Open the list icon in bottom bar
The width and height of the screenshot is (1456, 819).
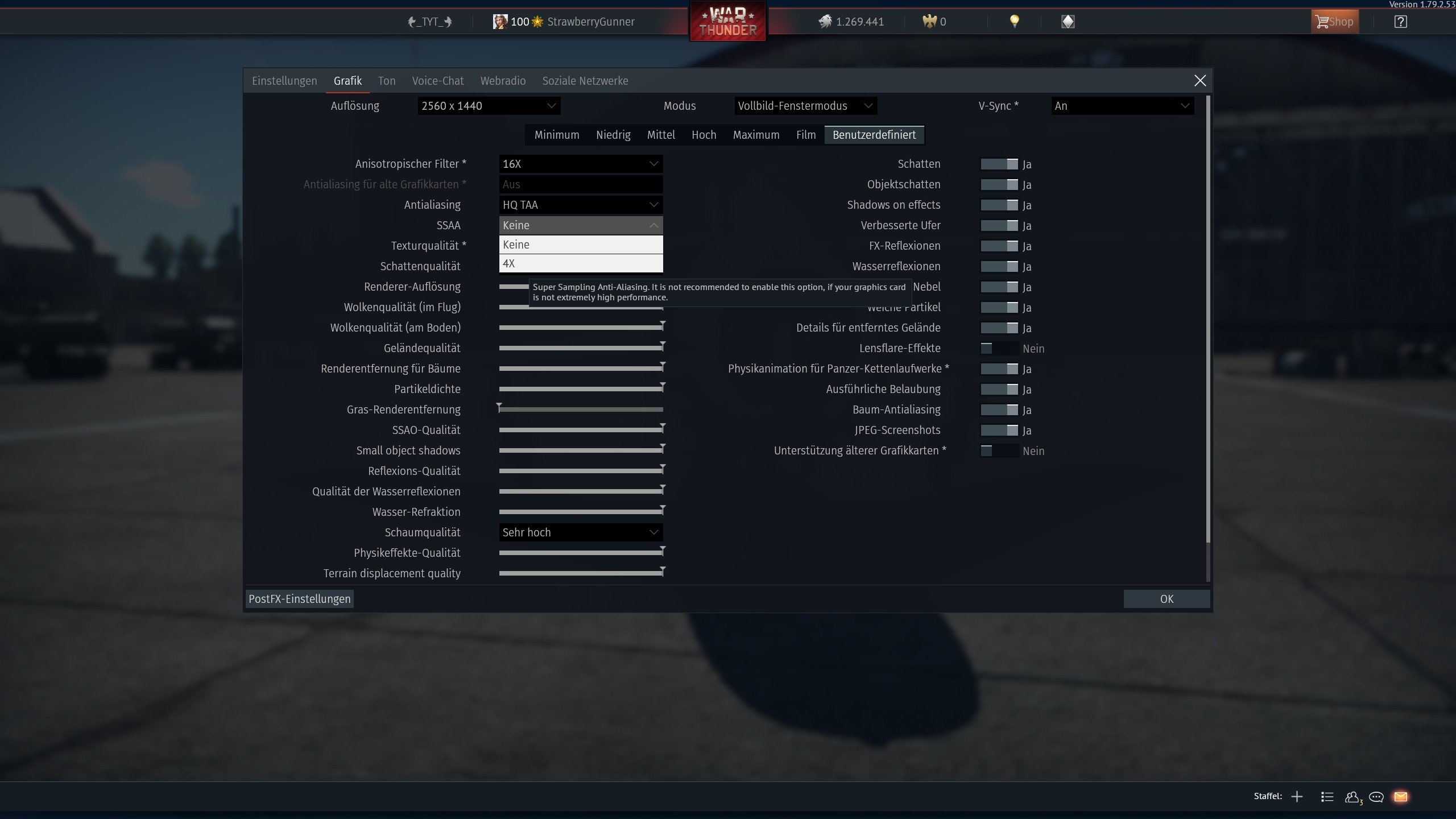point(1327,797)
